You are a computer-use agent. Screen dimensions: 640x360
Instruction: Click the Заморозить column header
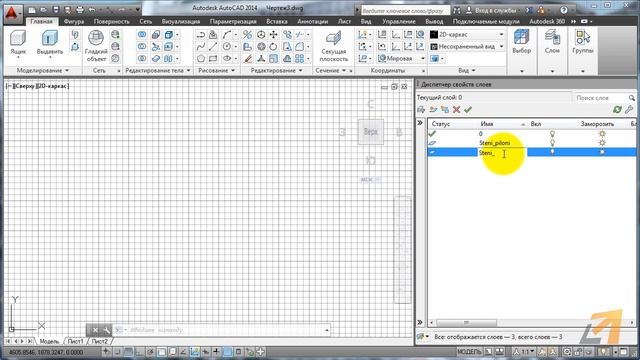pyautogui.click(x=598, y=124)
